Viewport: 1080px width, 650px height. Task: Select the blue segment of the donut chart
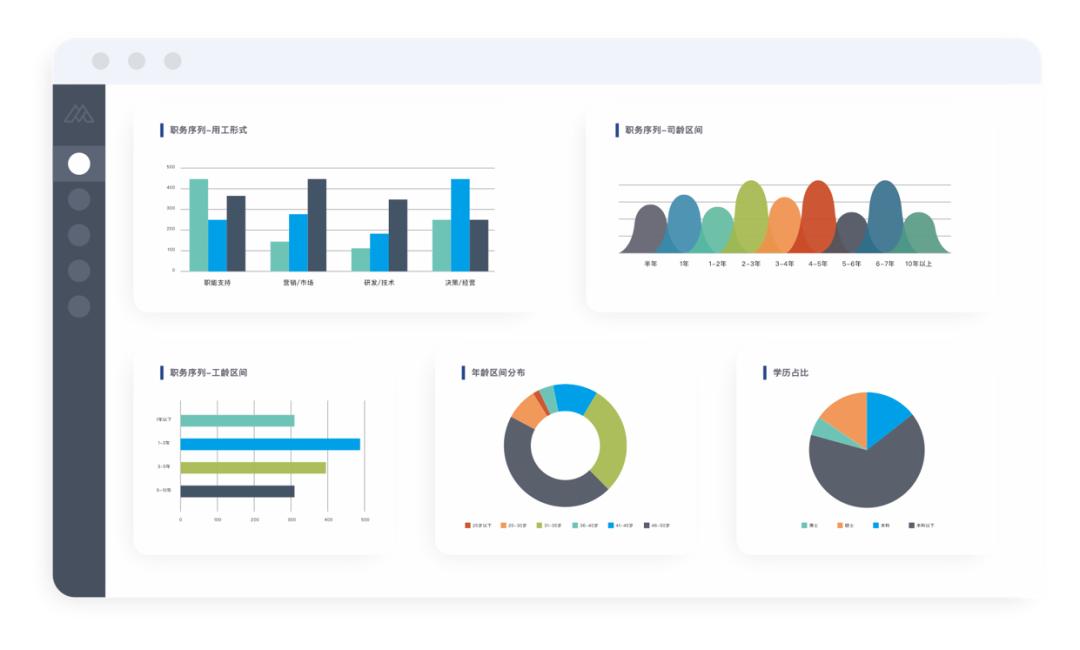[x=574, y=397]
